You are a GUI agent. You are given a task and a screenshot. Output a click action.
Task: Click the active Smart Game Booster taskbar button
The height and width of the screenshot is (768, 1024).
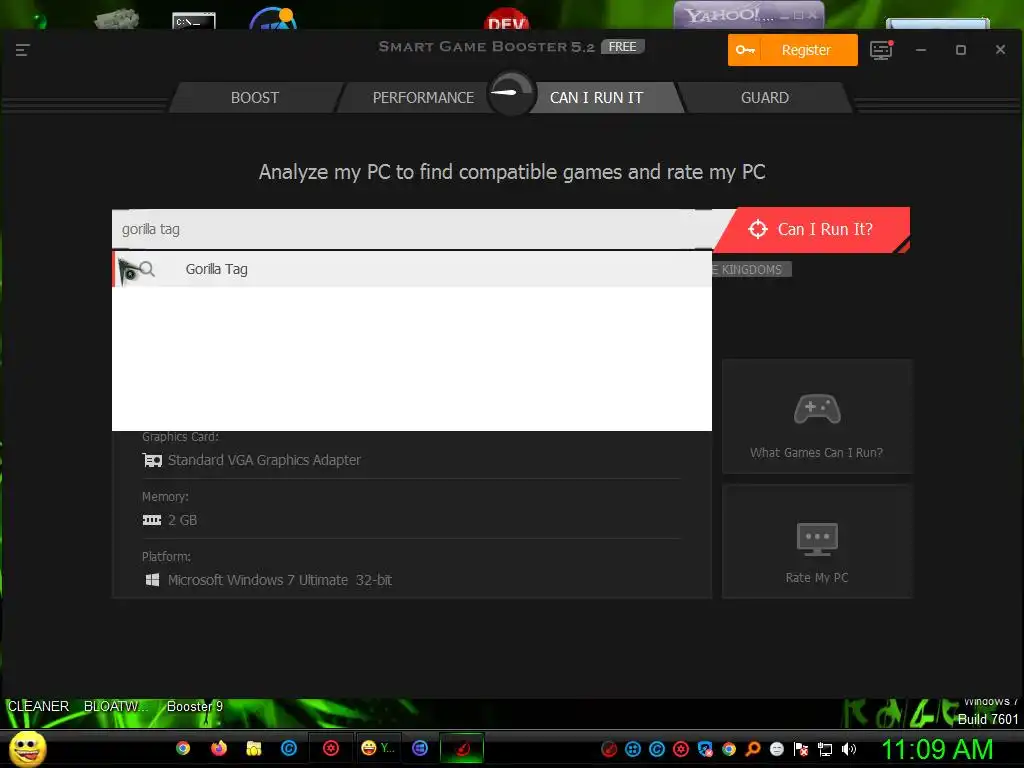coord(462,748)
